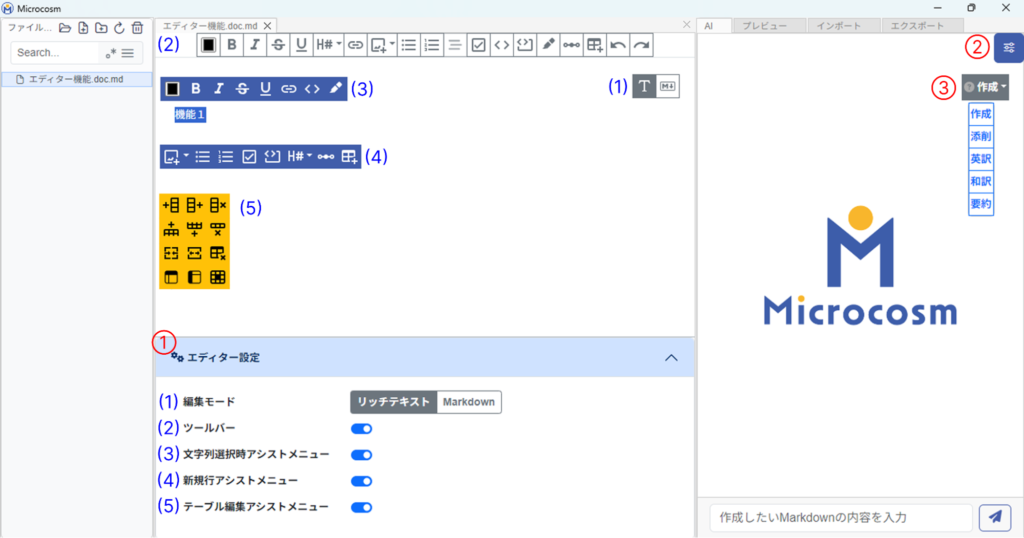Apply strikethrough from the top white toolbar

[x=278, y=45]
